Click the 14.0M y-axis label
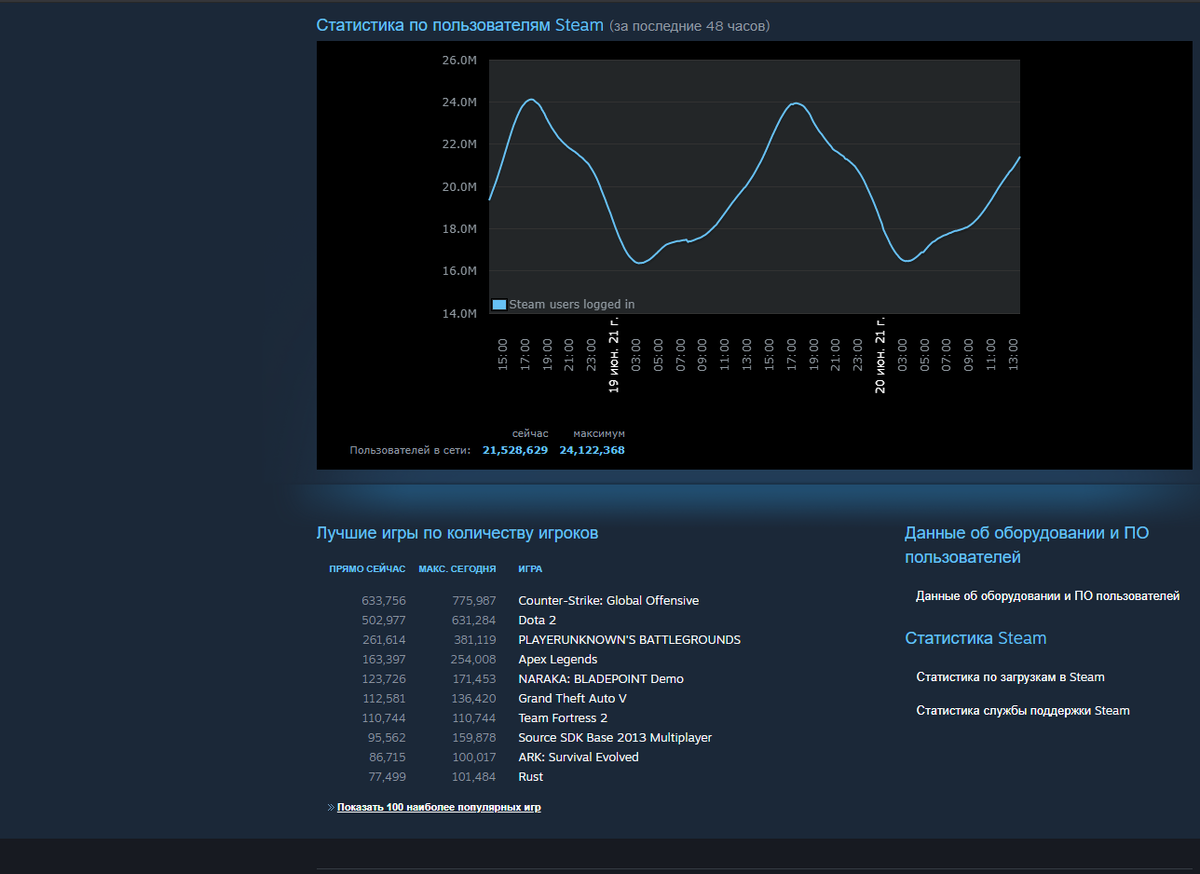Viewport: 1200px width, 874px height. click(x=459, y=313)
